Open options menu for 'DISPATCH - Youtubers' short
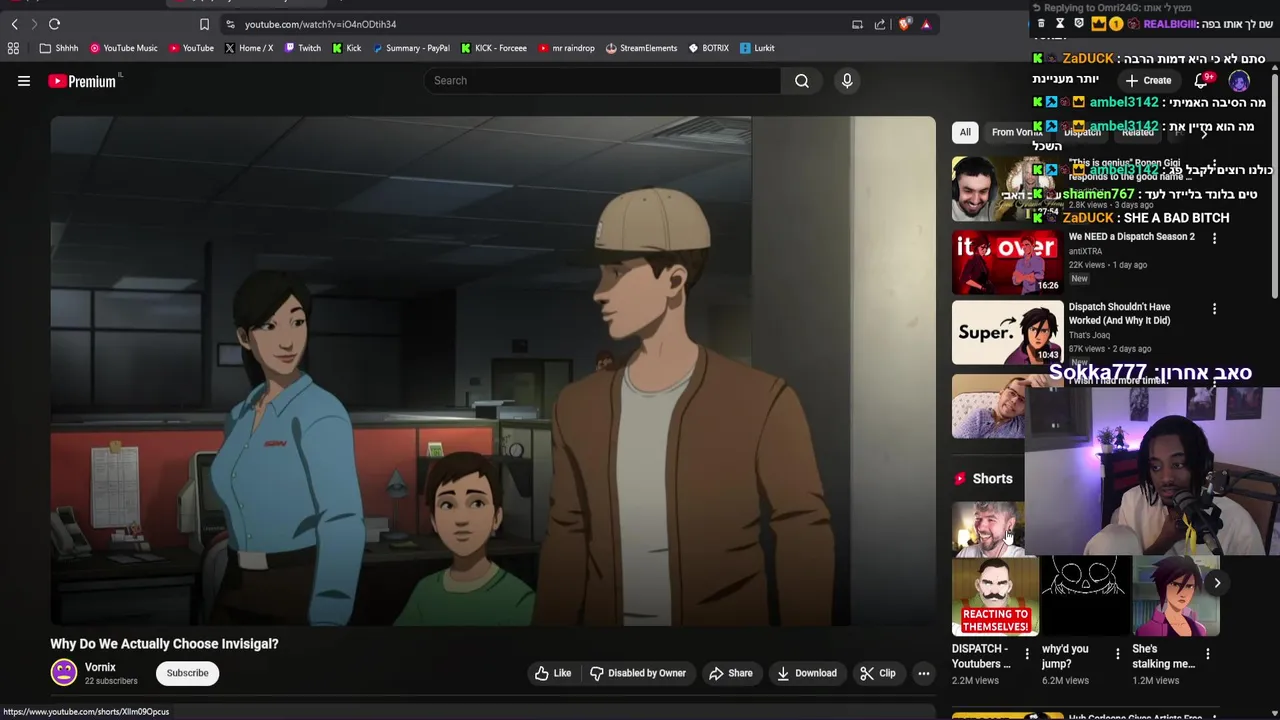 coord(1027,654)
